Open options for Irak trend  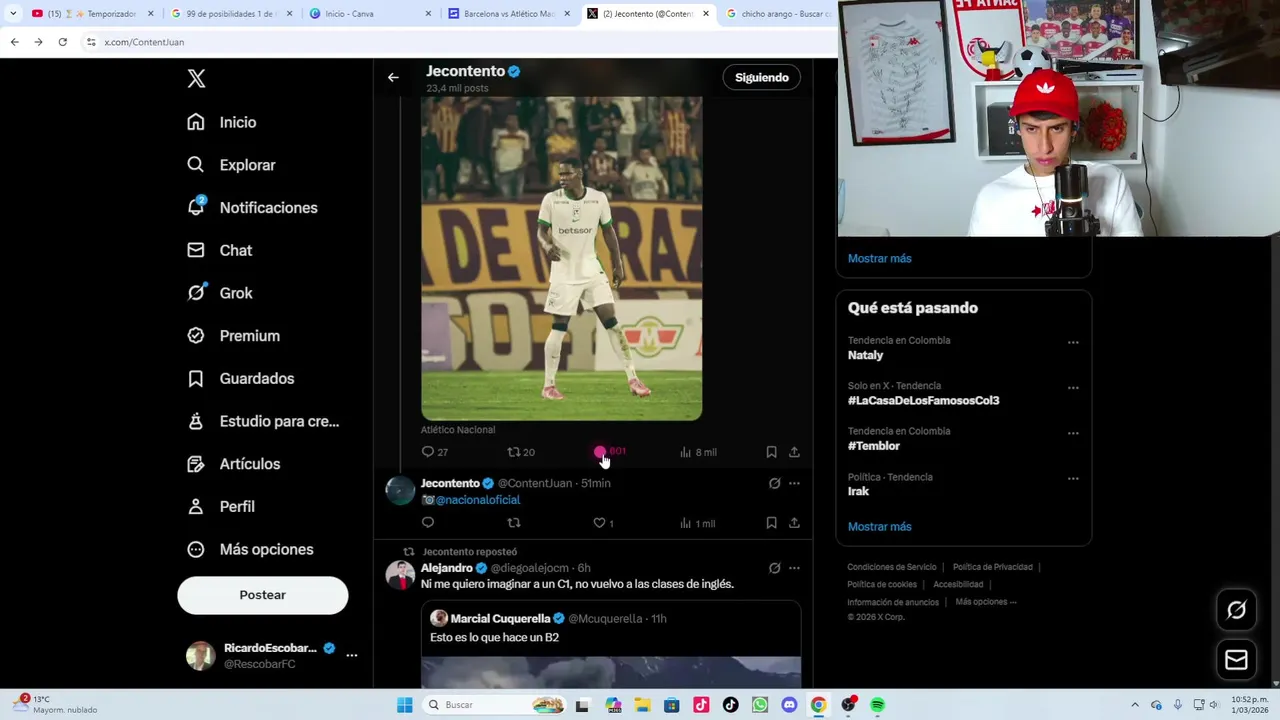1073,479
